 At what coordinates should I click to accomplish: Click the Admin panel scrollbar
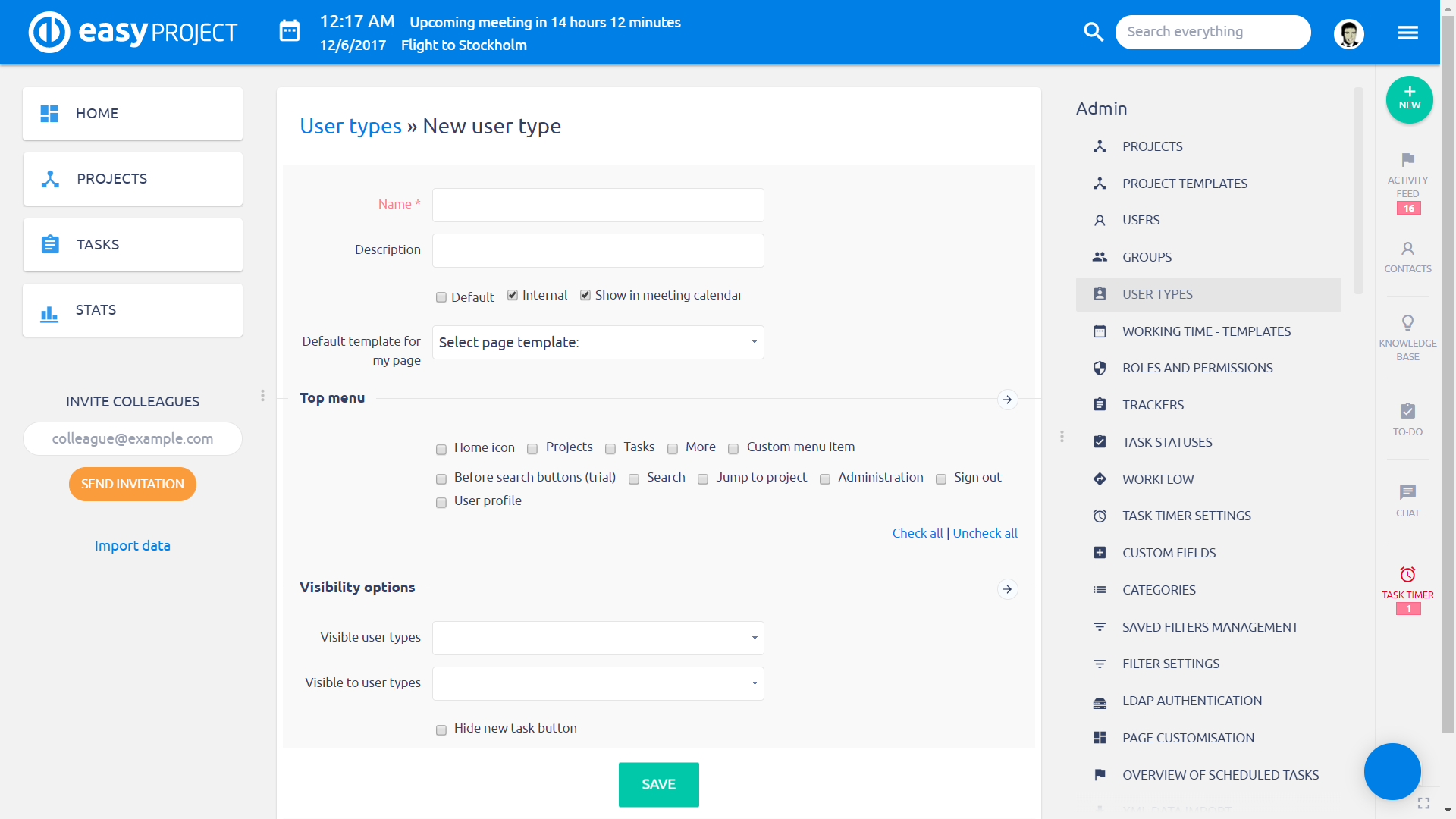point(1358,191)
